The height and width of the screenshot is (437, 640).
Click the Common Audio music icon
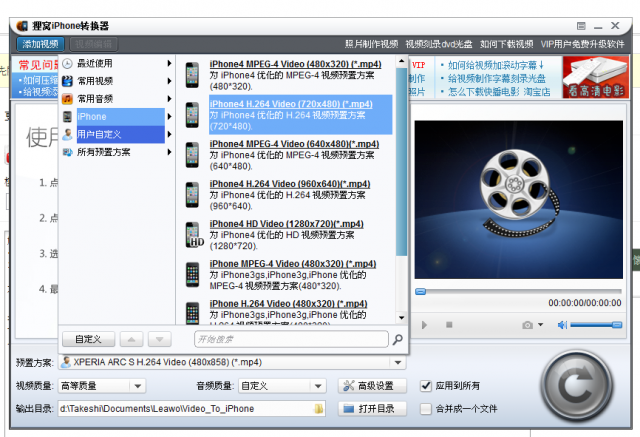[x=67, y=99]
